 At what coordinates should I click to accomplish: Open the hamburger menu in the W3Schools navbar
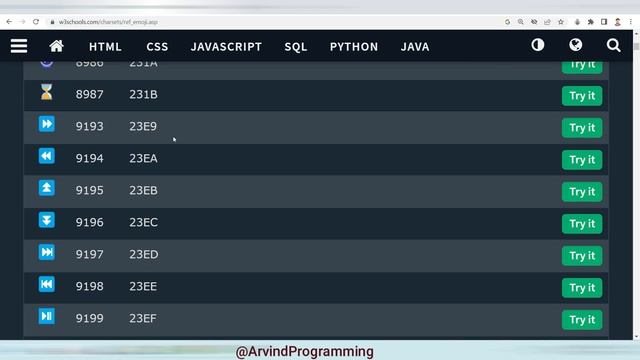[x=19, y=46]
